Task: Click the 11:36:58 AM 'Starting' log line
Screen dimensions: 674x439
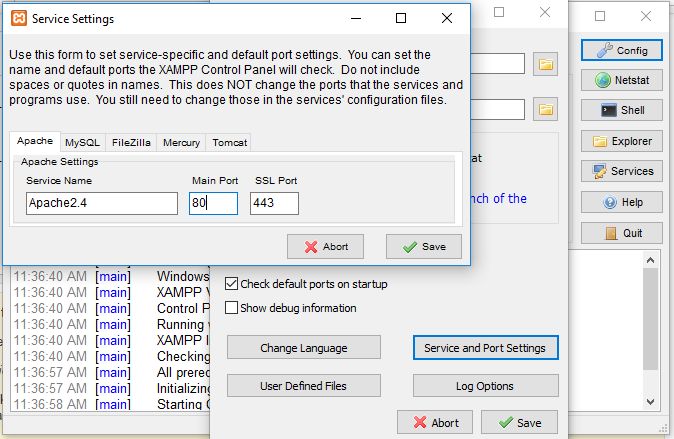Action: point(111,404)
